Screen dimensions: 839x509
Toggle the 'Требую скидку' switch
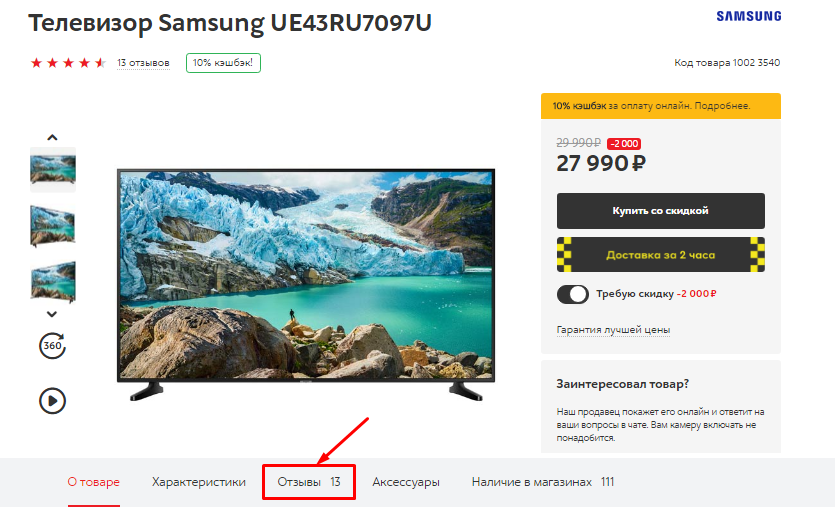(573, 294)
